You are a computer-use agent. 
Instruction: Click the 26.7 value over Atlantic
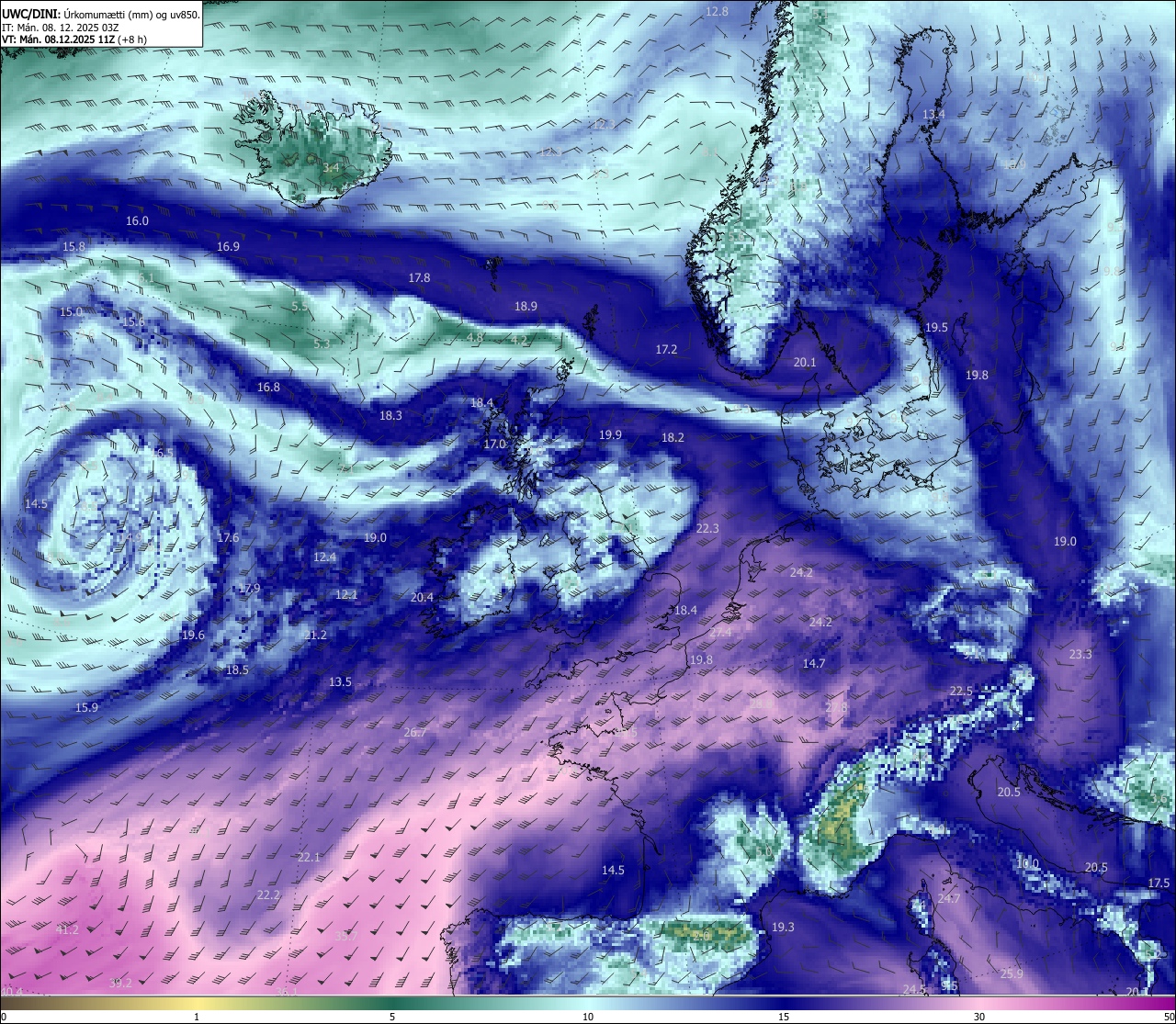click(415, 732)
